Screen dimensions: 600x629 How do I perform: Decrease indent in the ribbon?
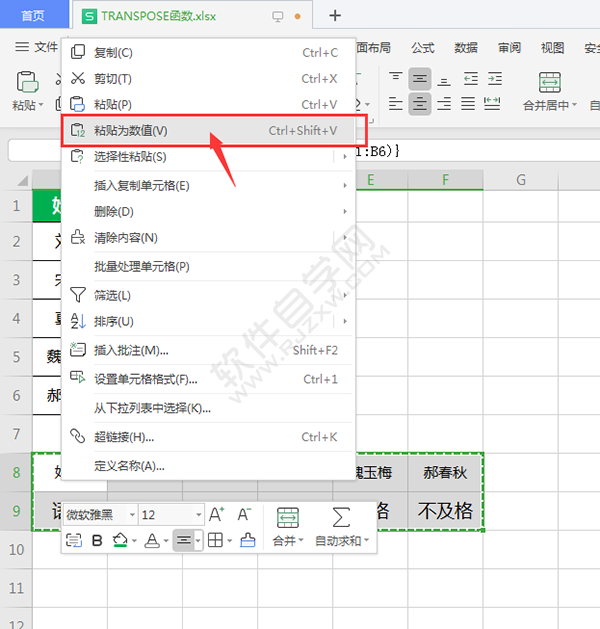[470, 79]
